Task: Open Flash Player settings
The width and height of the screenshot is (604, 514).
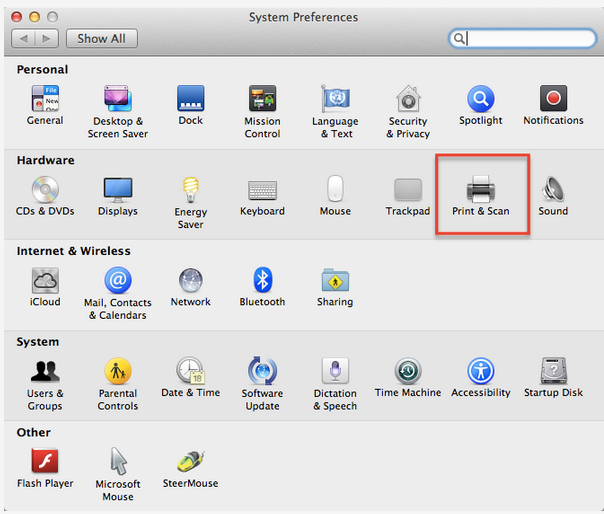Action: point(45,462)
